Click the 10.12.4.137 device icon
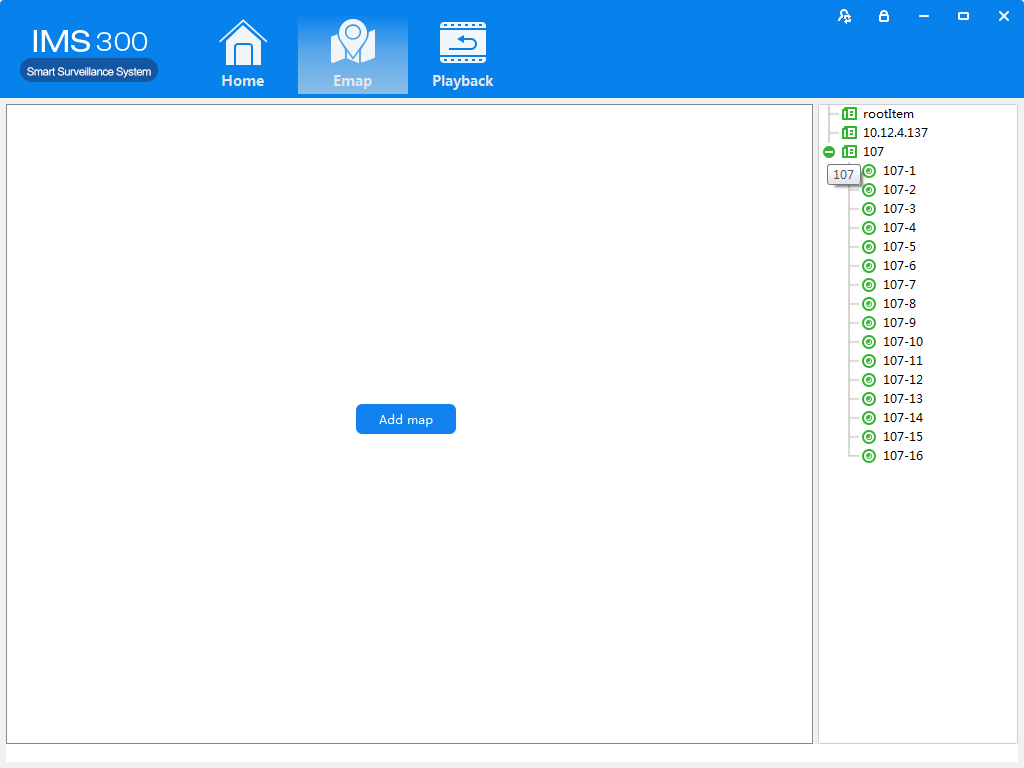Image resolution: width=1024 pixels, height=768 pixels. 849,133
